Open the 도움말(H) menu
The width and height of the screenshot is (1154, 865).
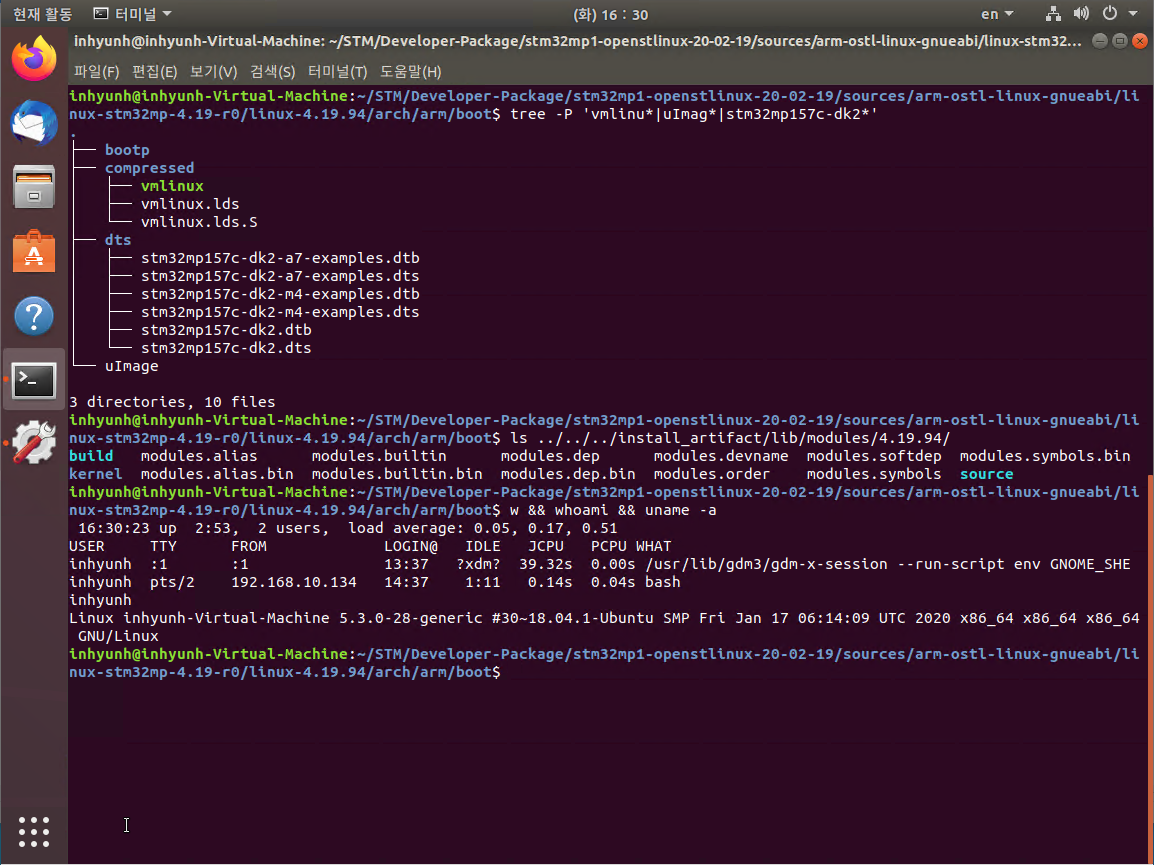(411, 71)
